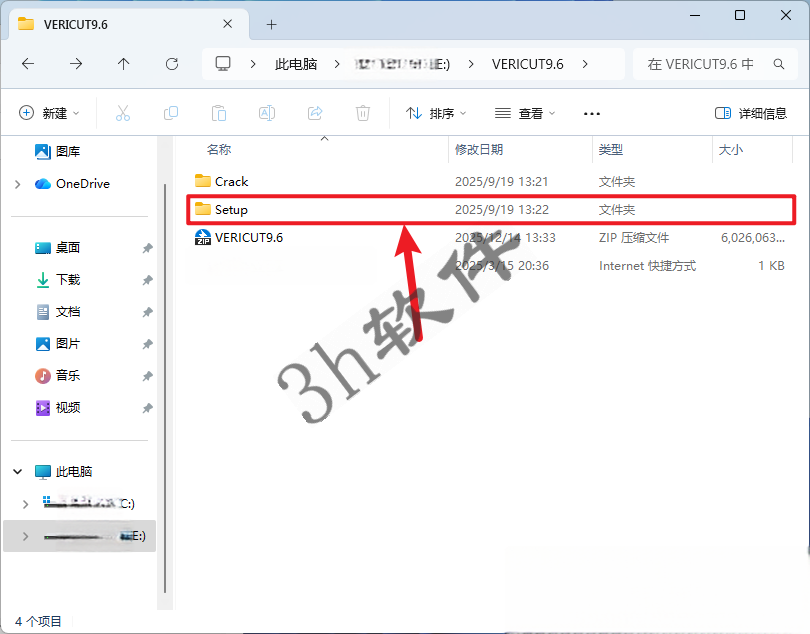Open 下载 quick access item

click(57, 280)
